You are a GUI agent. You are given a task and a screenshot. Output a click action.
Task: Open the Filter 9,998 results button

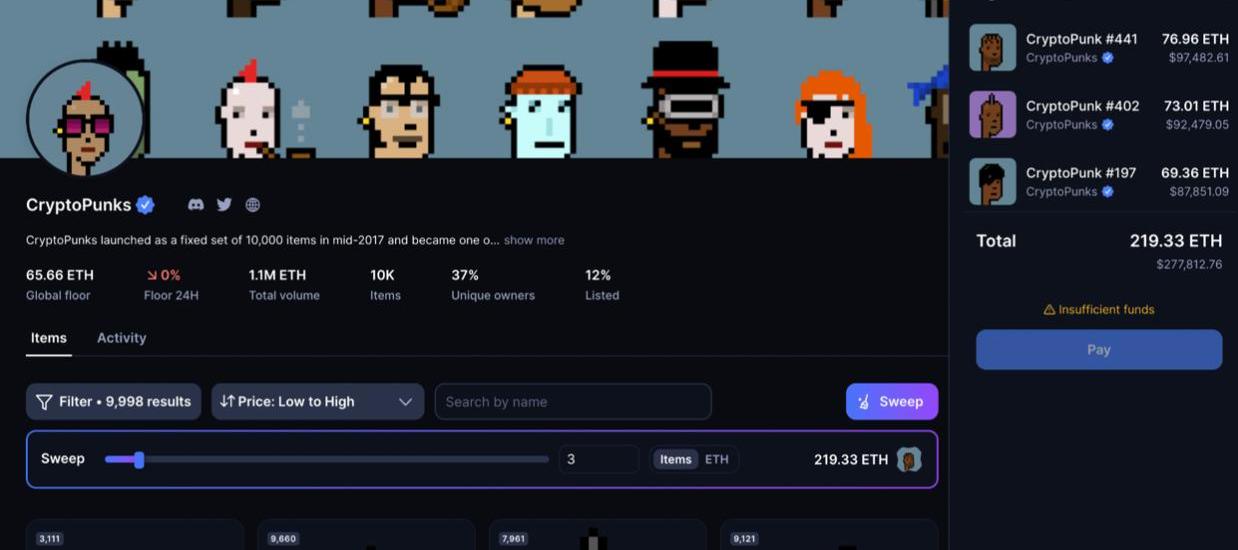click(x=113, y=401)
